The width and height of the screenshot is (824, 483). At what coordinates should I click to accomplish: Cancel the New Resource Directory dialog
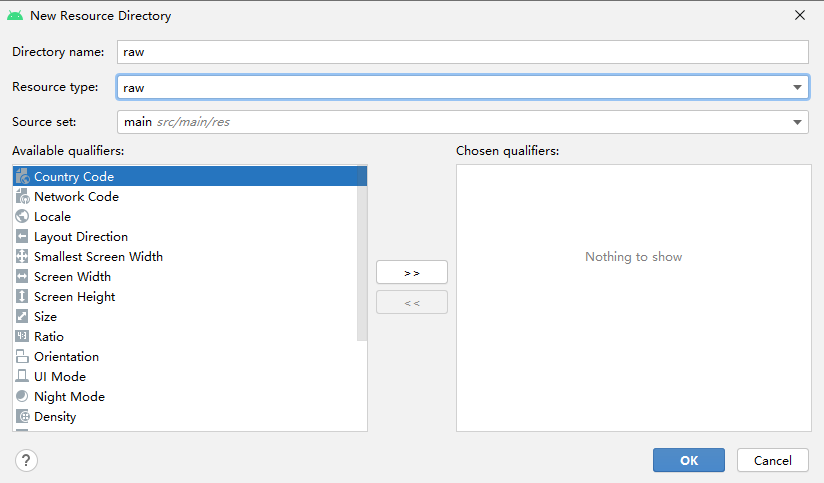click(x=772, y=460)
